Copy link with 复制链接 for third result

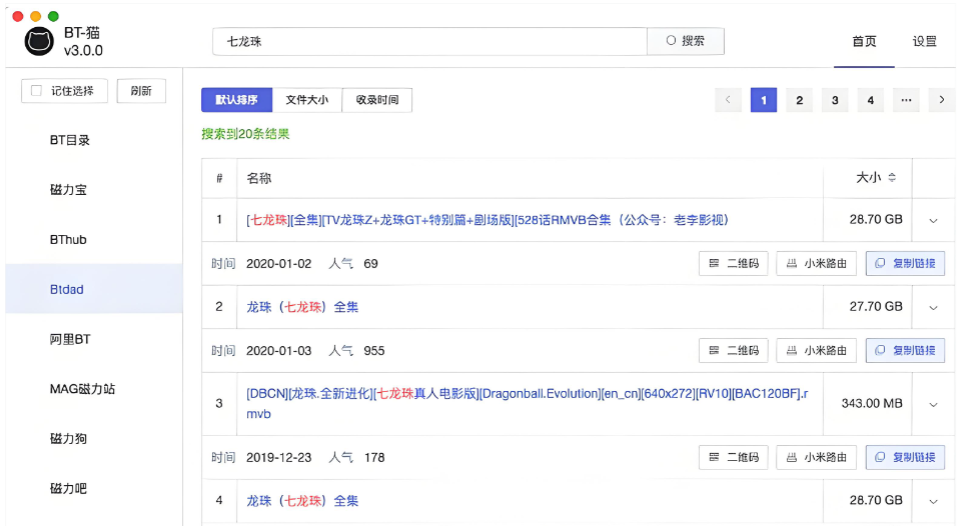pos(904,457)
